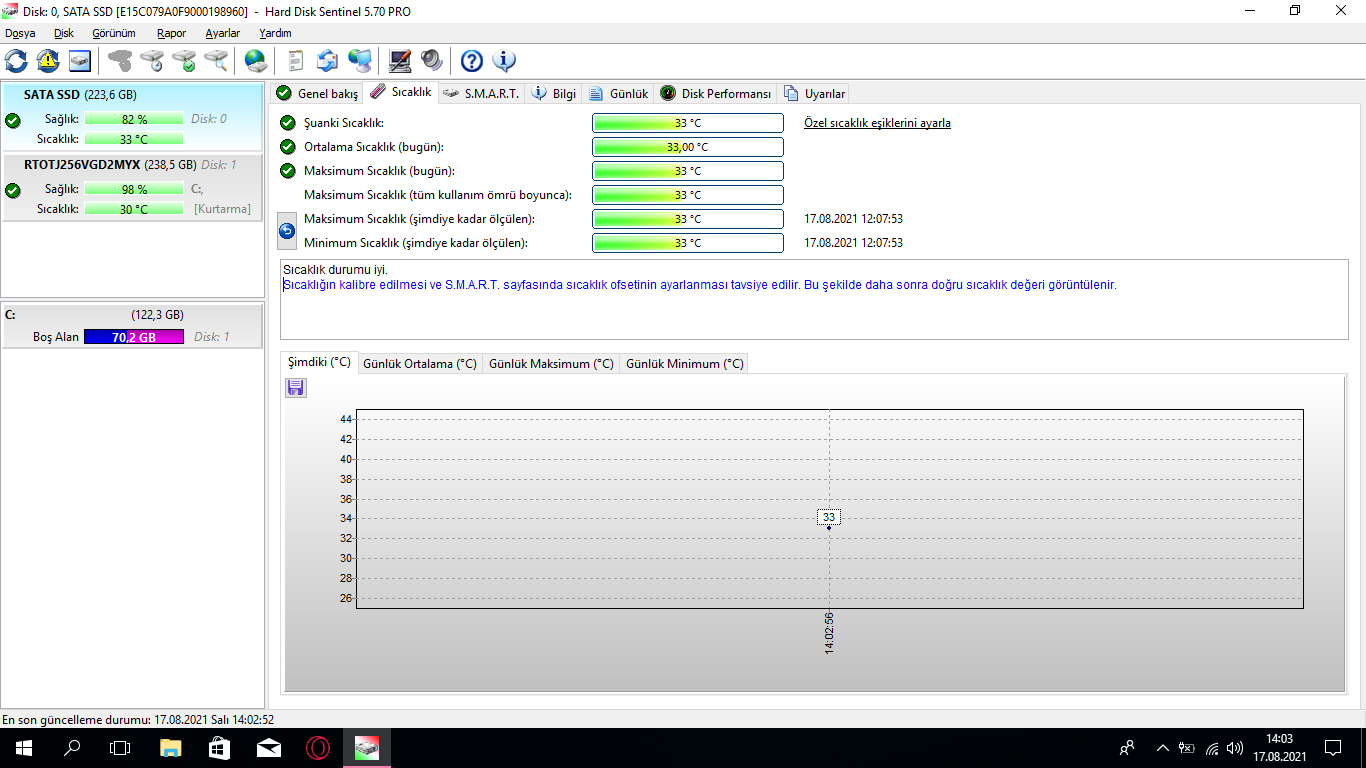The height and width of the screenshot is (768, 1366).
Task: Show the Günlük Minimum (°C) graph tab
Action: 685,364
